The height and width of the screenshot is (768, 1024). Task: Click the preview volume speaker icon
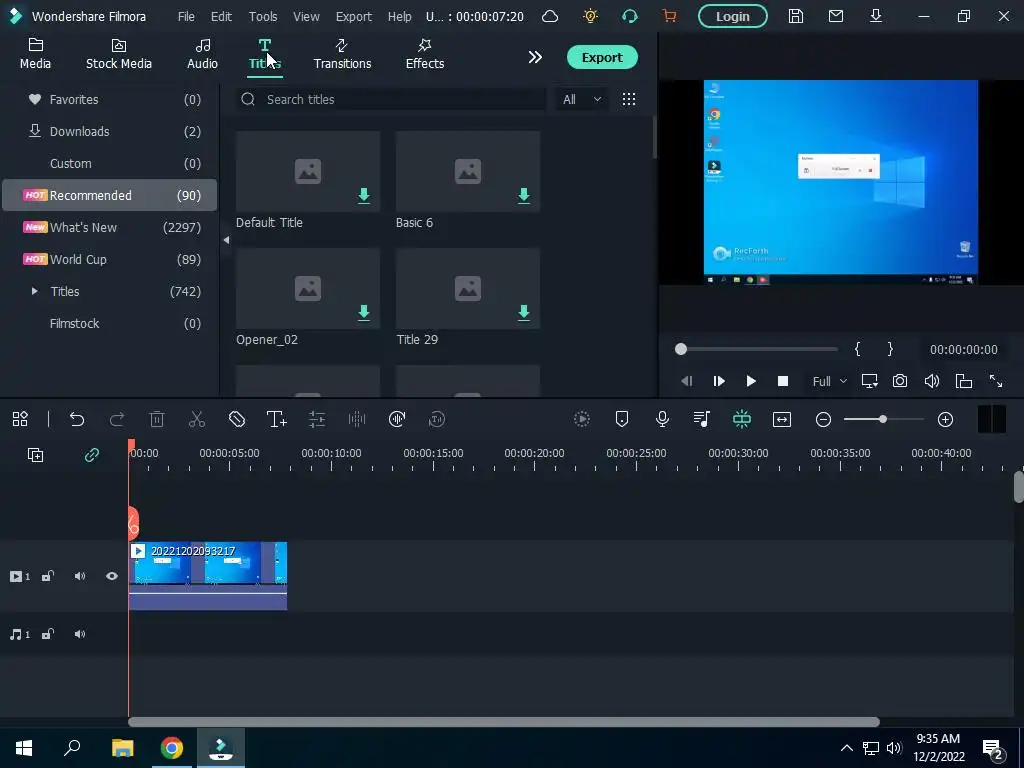point(932,381)
